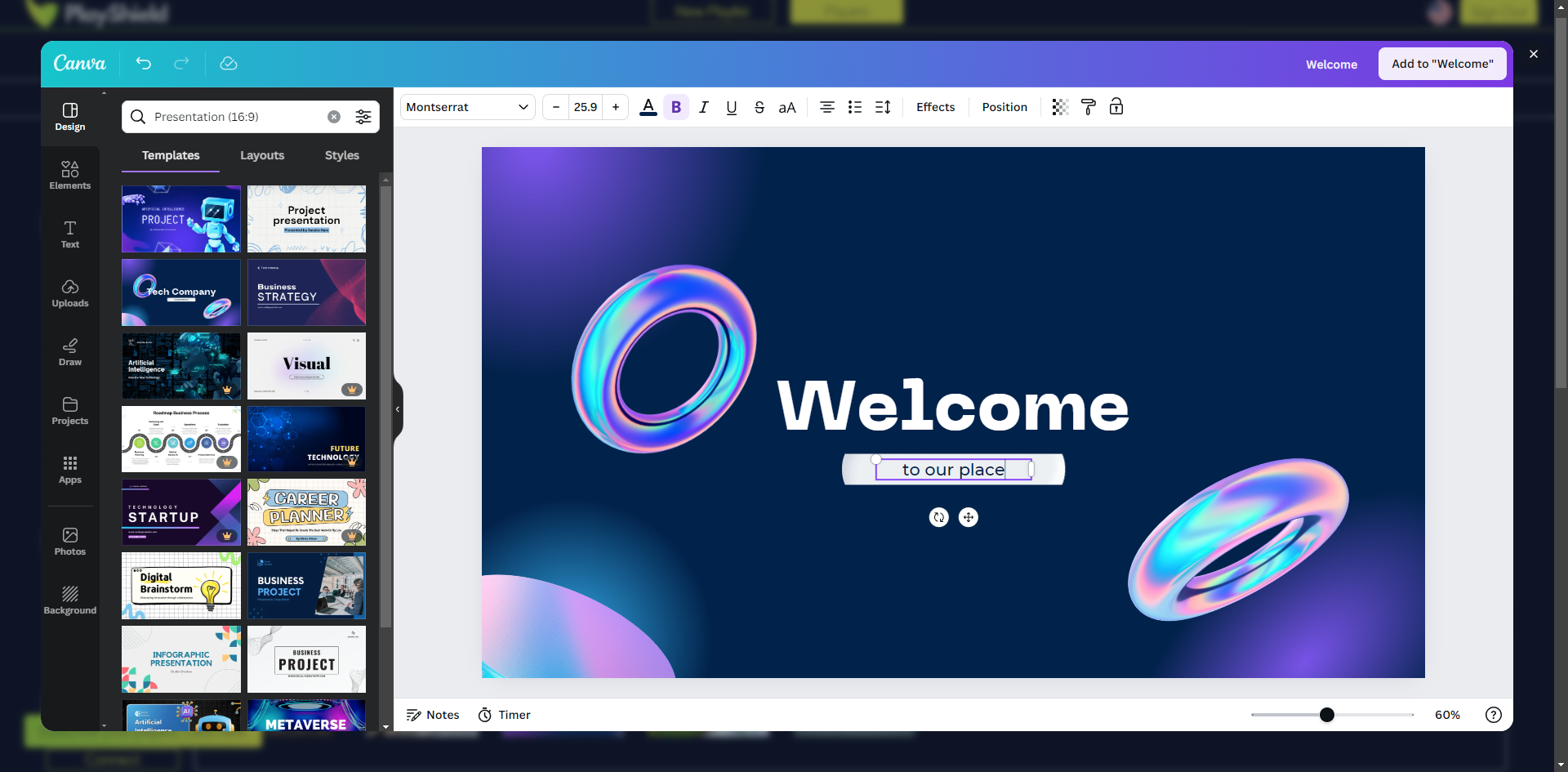Screen dimensions: 1568x772
Task: Open letter and line spacing options
Action: (x=883, y=107)
